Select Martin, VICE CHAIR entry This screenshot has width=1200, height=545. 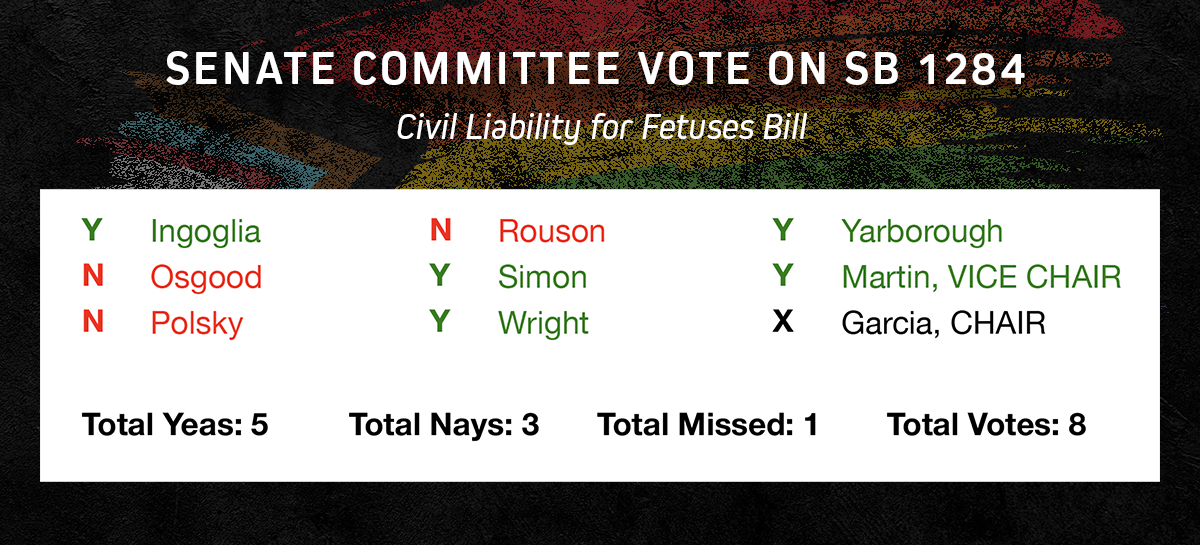pos(981,277)
